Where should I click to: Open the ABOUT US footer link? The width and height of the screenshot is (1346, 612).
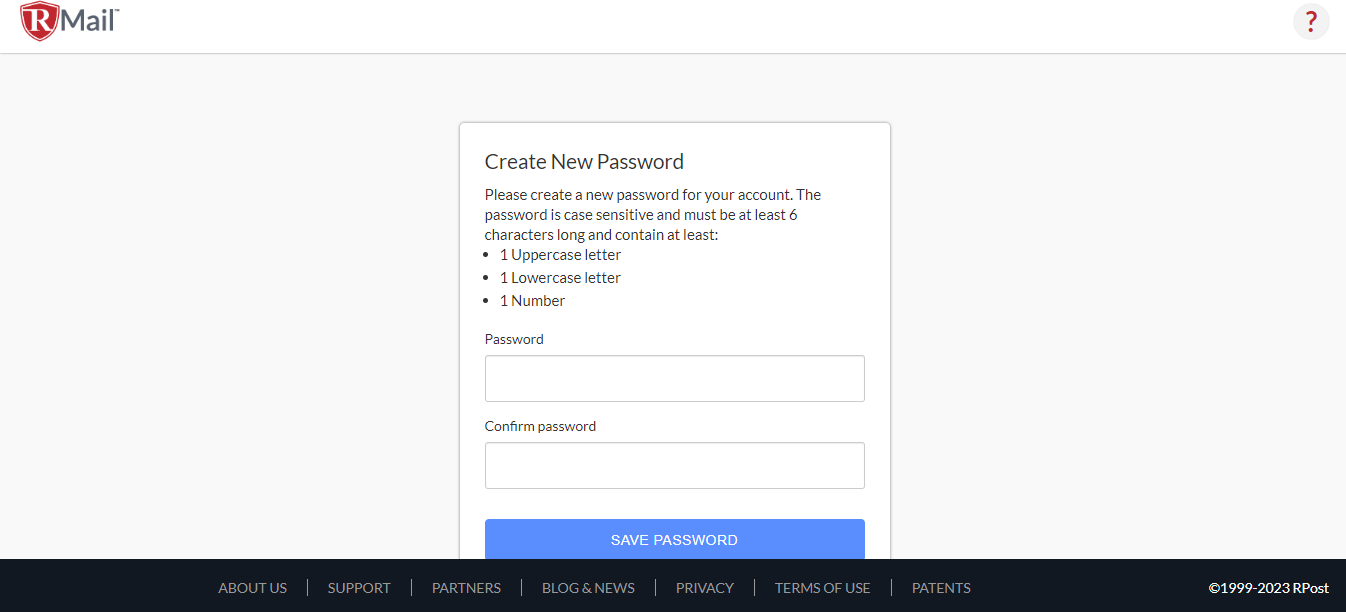pos(253,588)
